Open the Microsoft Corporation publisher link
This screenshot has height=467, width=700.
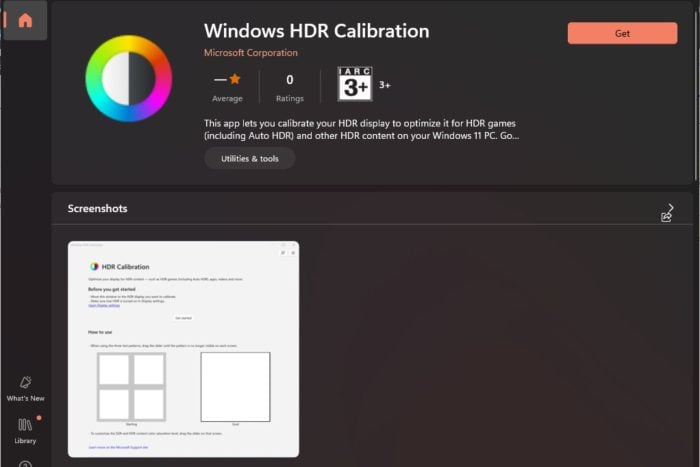250,53
